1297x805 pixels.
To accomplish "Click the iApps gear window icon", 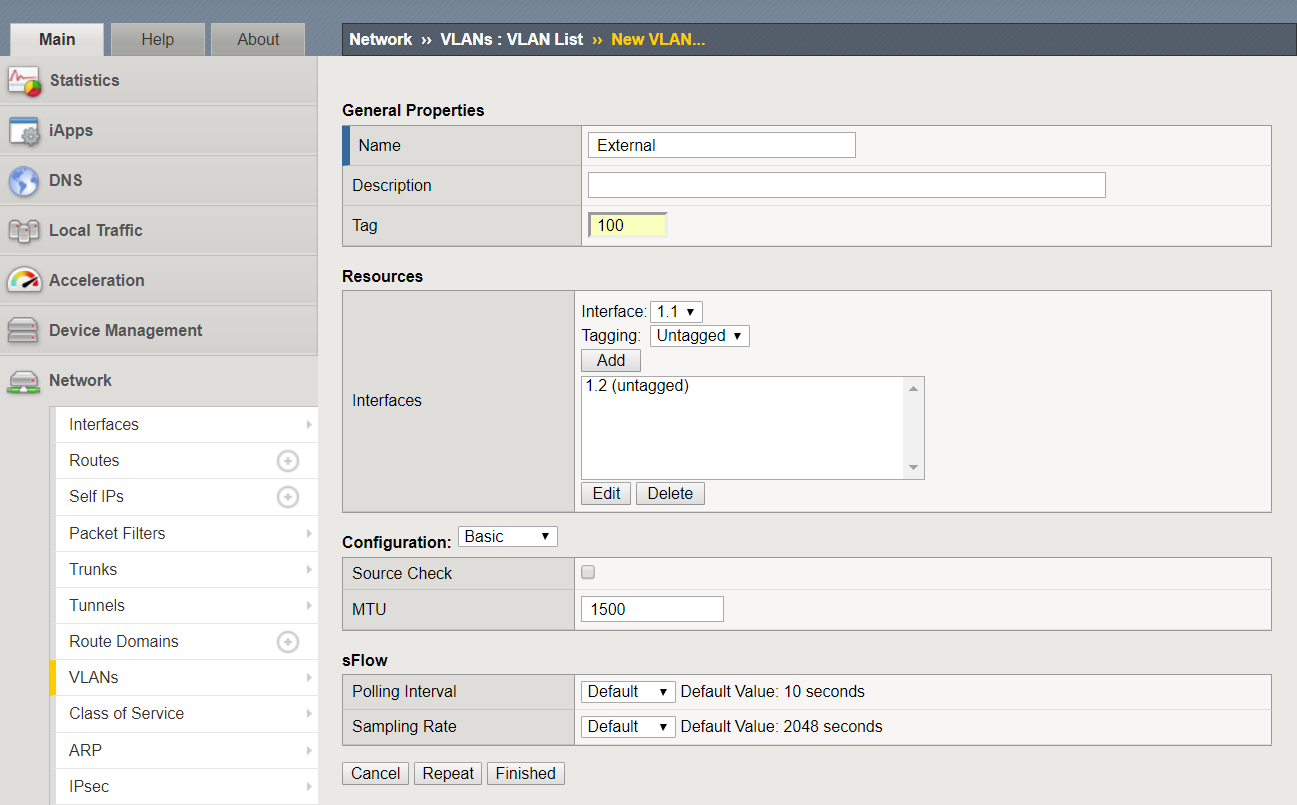I will click(24, 131).
